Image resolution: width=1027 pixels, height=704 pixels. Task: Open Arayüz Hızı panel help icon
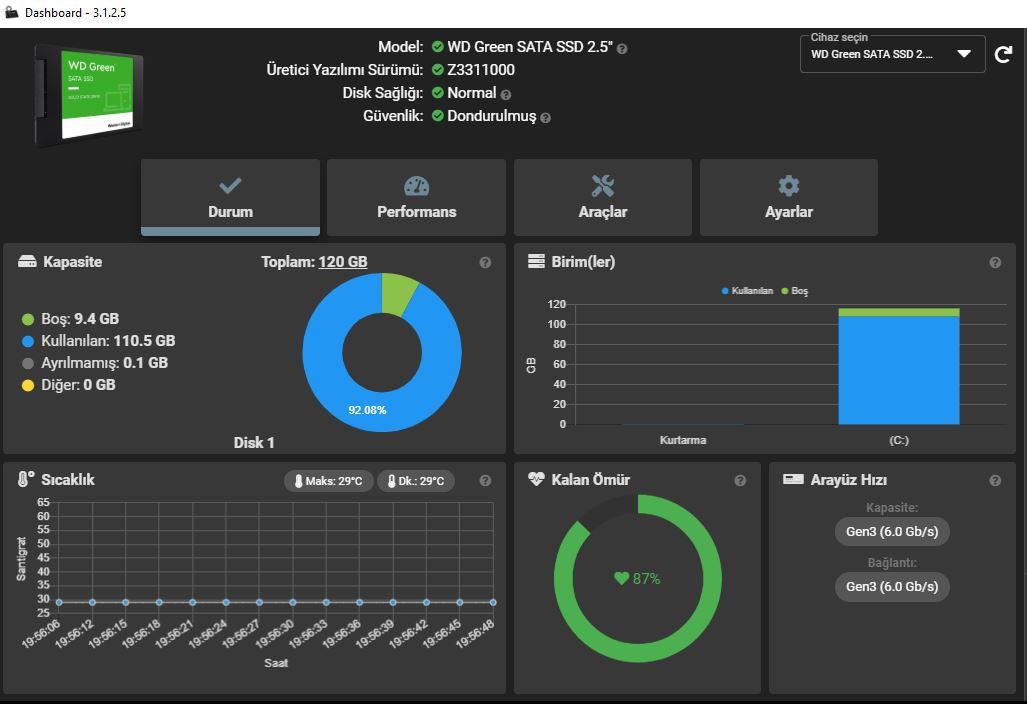(995, 481)
